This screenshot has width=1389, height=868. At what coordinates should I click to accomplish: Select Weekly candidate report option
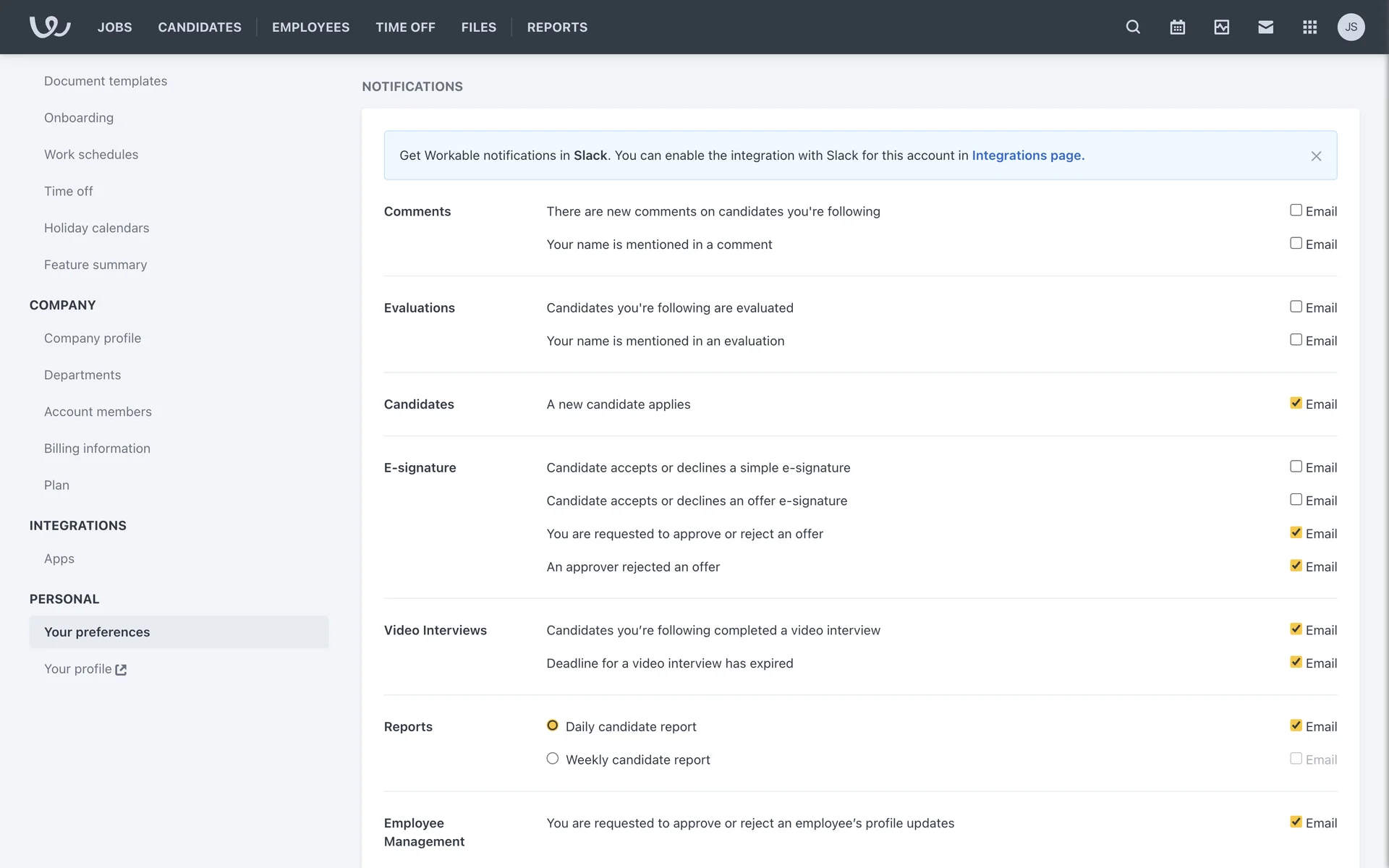pyautogui.click(x=553, y=759)
